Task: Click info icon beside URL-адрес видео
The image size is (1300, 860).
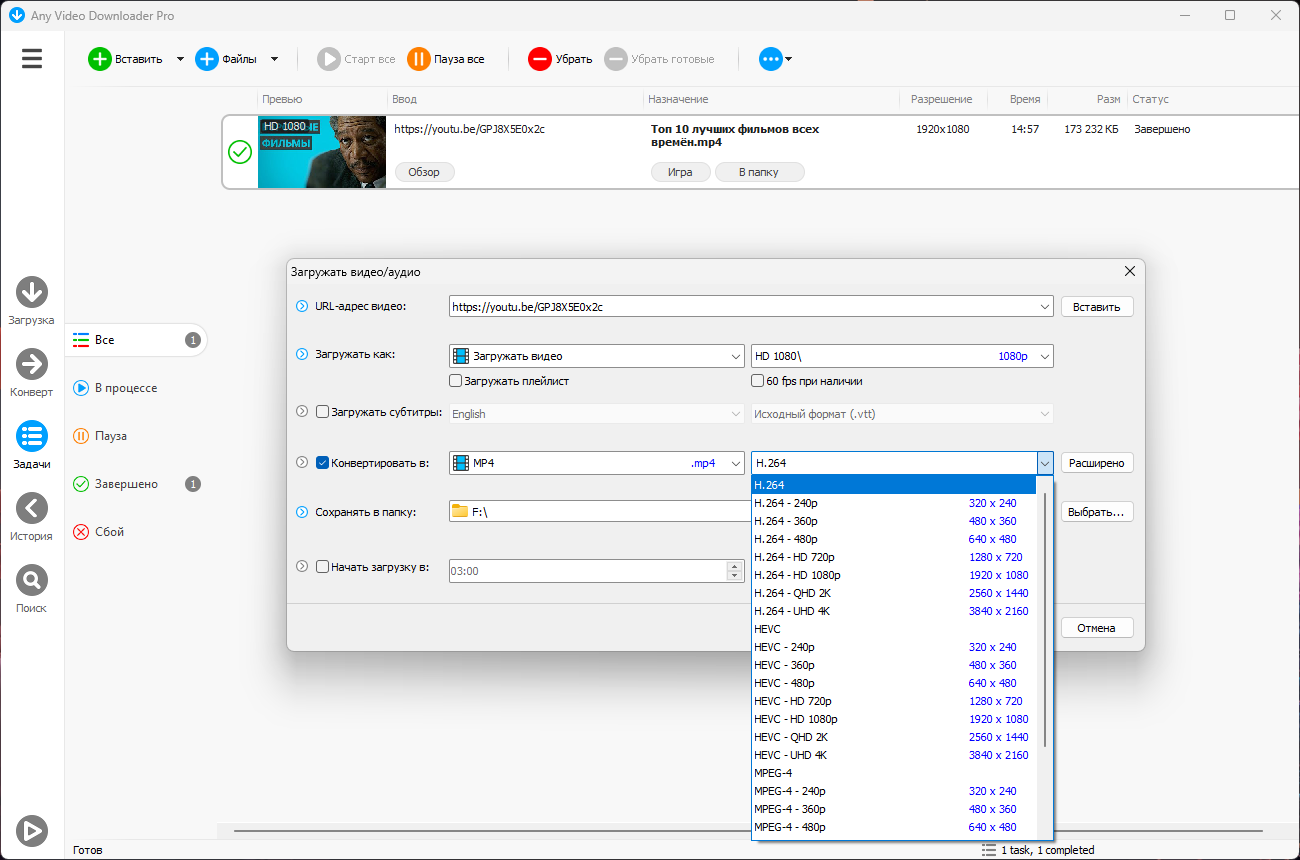Action: click(302, 306)
